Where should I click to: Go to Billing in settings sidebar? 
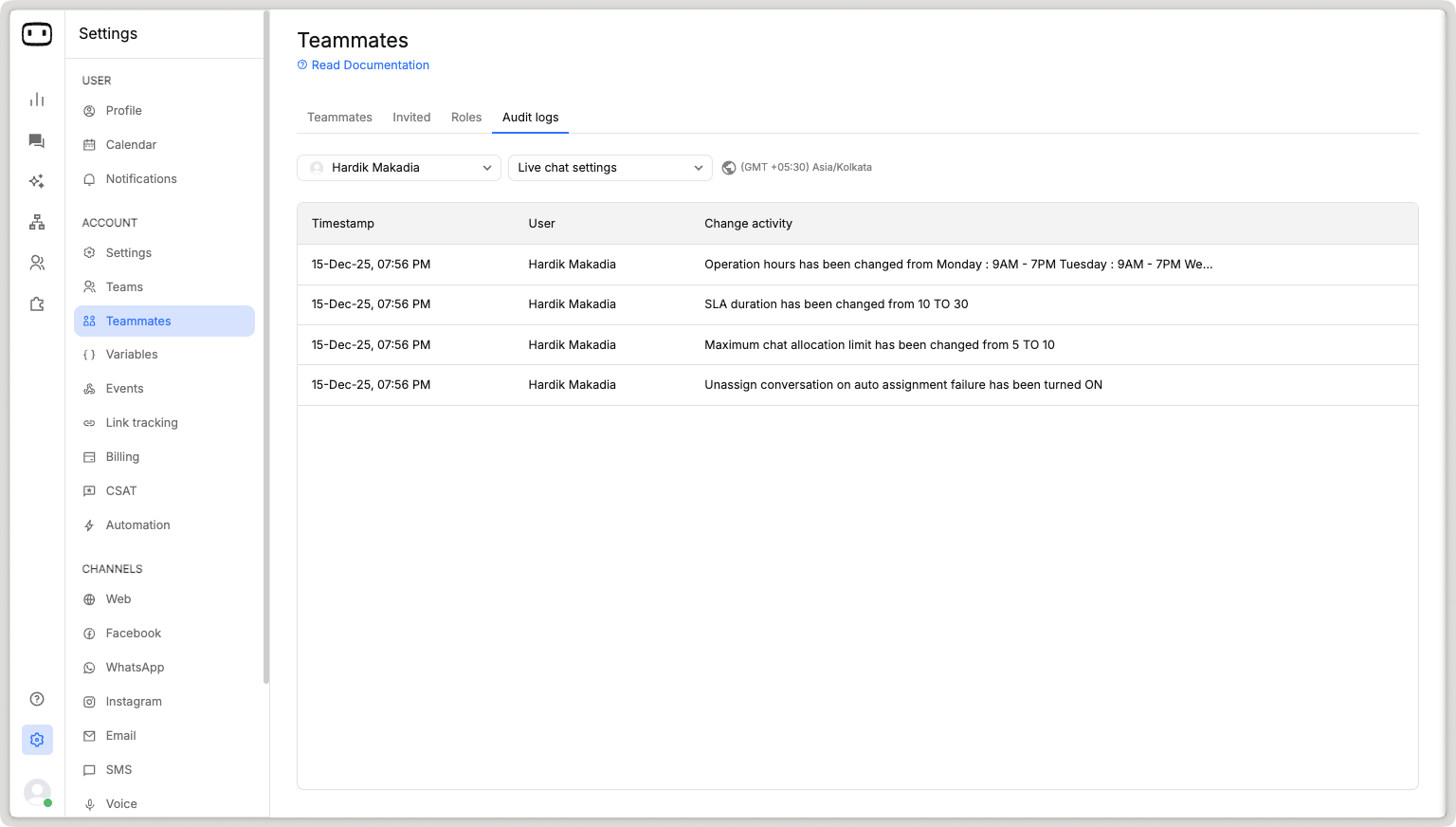point(122,457)
